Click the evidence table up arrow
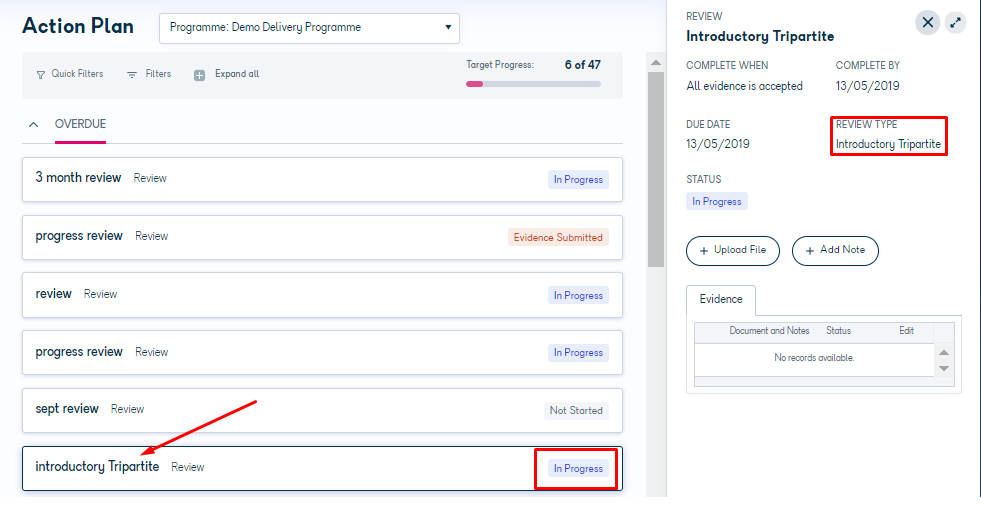981x510 pixels. [944, 352]
